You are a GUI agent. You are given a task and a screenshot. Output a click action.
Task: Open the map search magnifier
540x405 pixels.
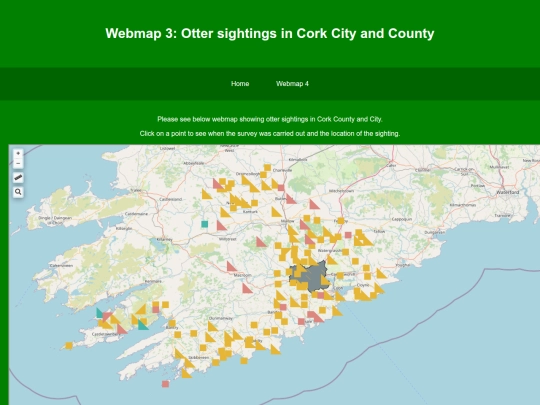click(18, 192)
